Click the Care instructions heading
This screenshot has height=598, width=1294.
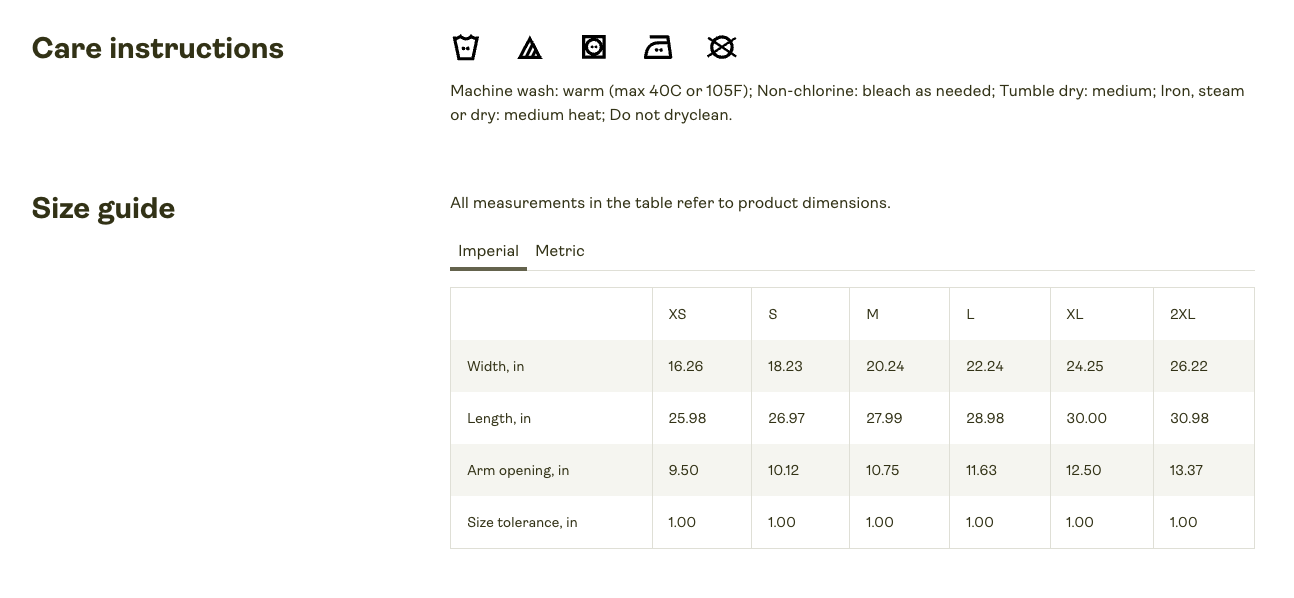point(158,48)
